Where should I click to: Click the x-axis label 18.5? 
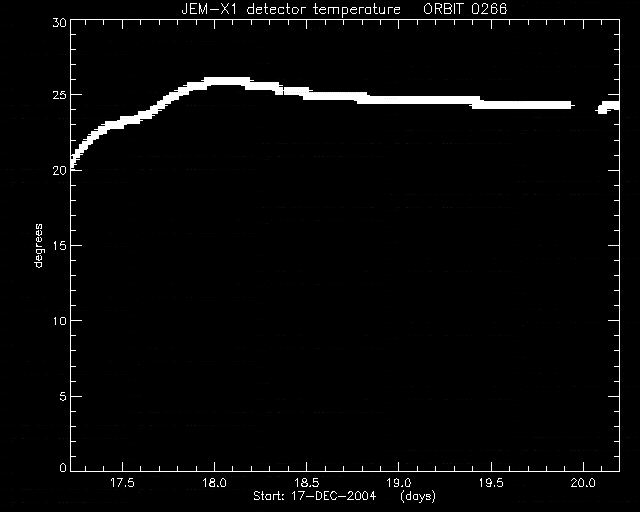[307, 483]
